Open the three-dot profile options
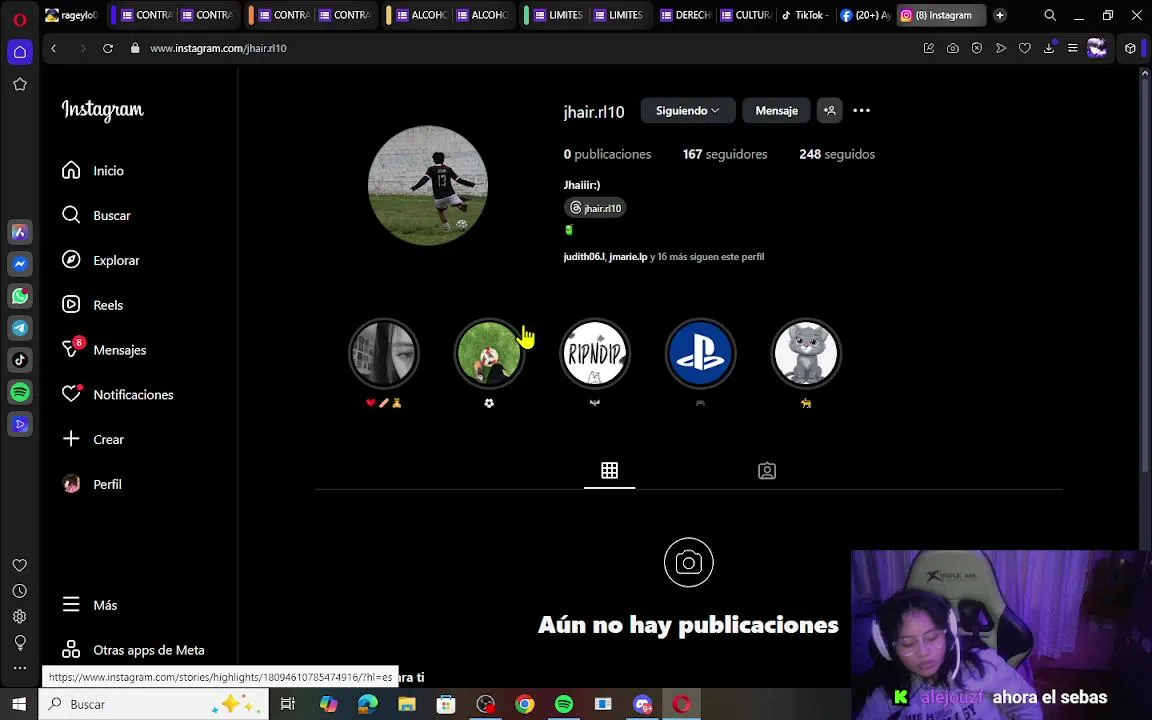Screen dimensions: 1152x720 click(861, 110)
